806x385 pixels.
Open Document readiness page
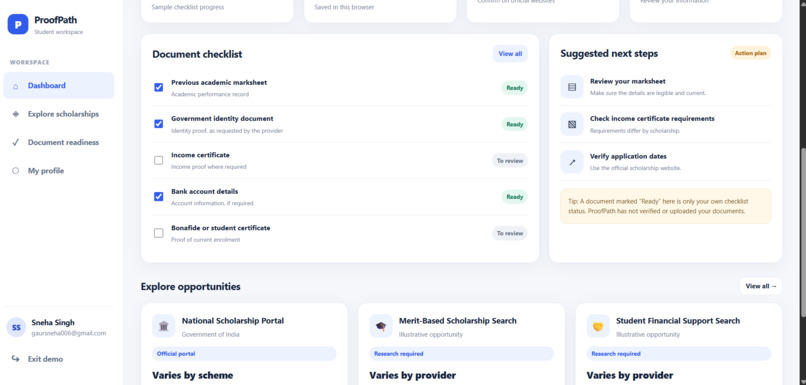(59, 142)
